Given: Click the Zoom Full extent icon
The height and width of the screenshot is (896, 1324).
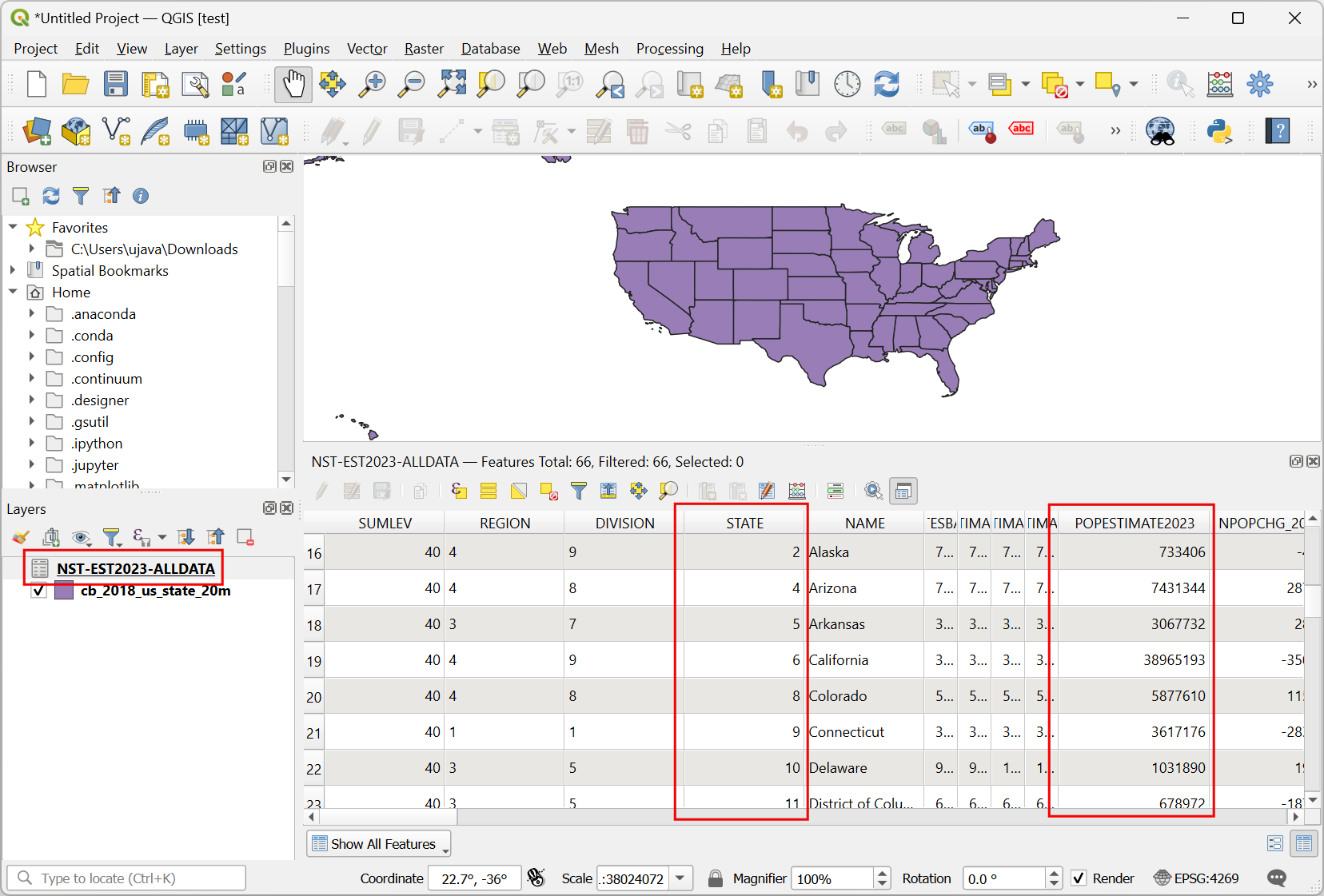Looking at the screenshot, I should point(452,84).
